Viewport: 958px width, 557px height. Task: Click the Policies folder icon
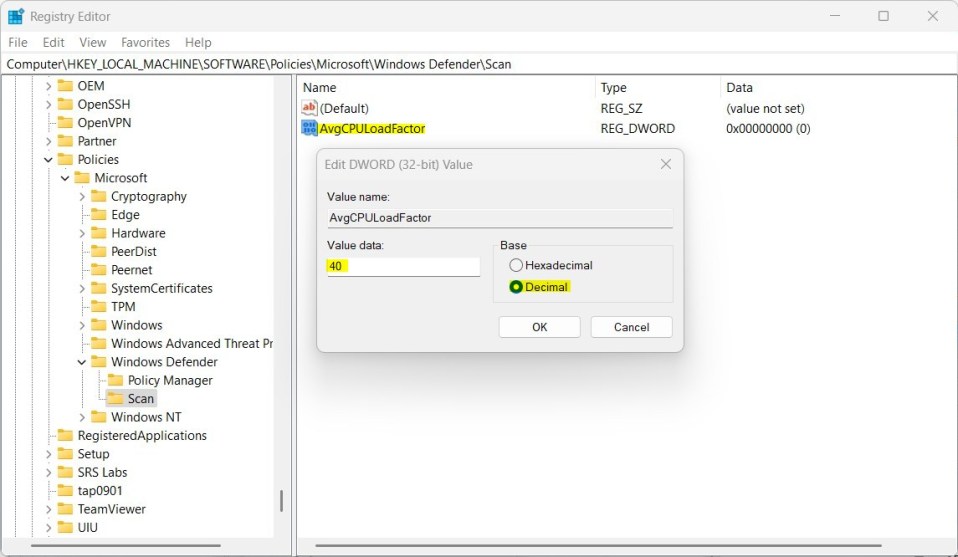click(65, 159)
